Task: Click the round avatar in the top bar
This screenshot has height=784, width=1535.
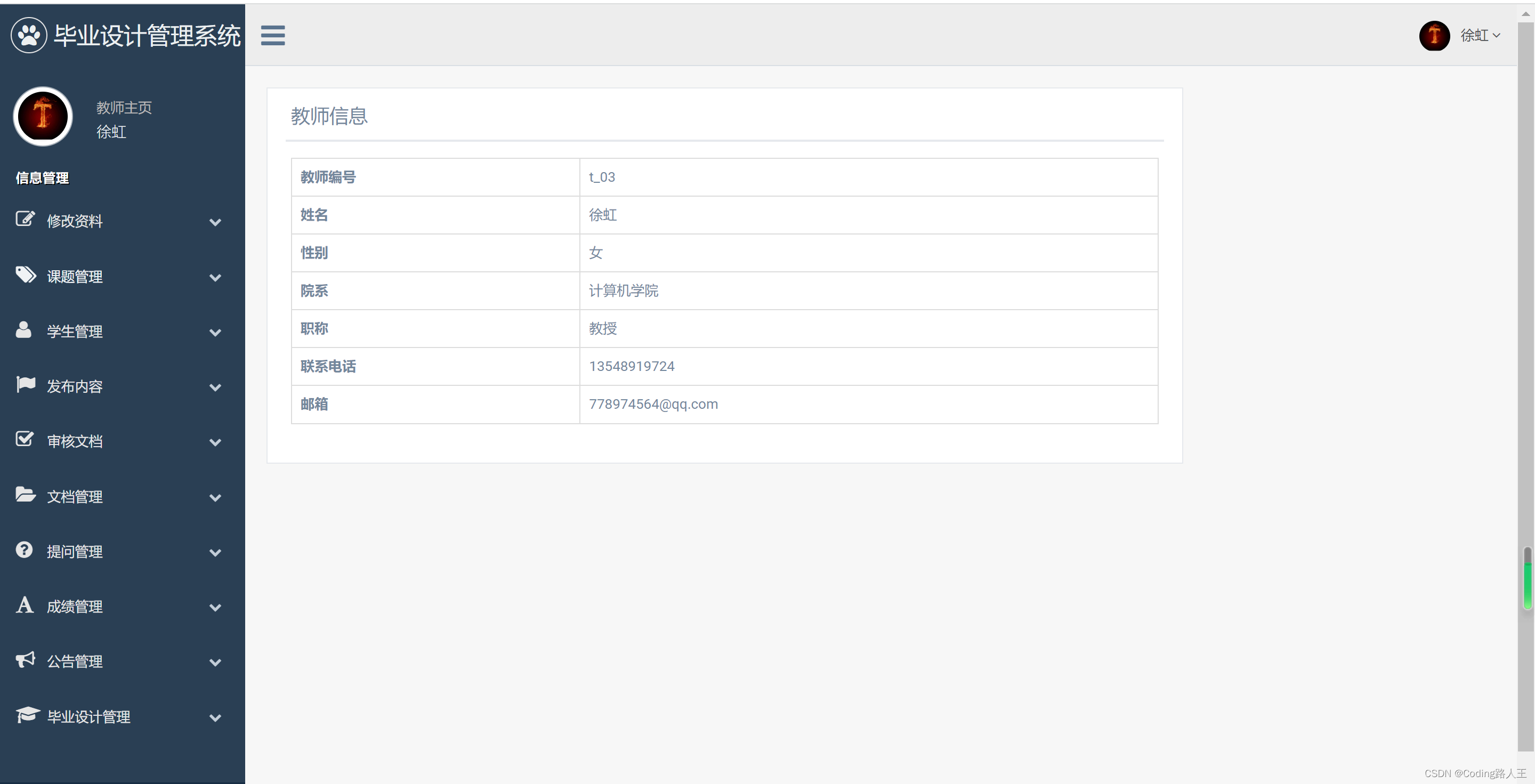Action: [x=1434, y=36]
